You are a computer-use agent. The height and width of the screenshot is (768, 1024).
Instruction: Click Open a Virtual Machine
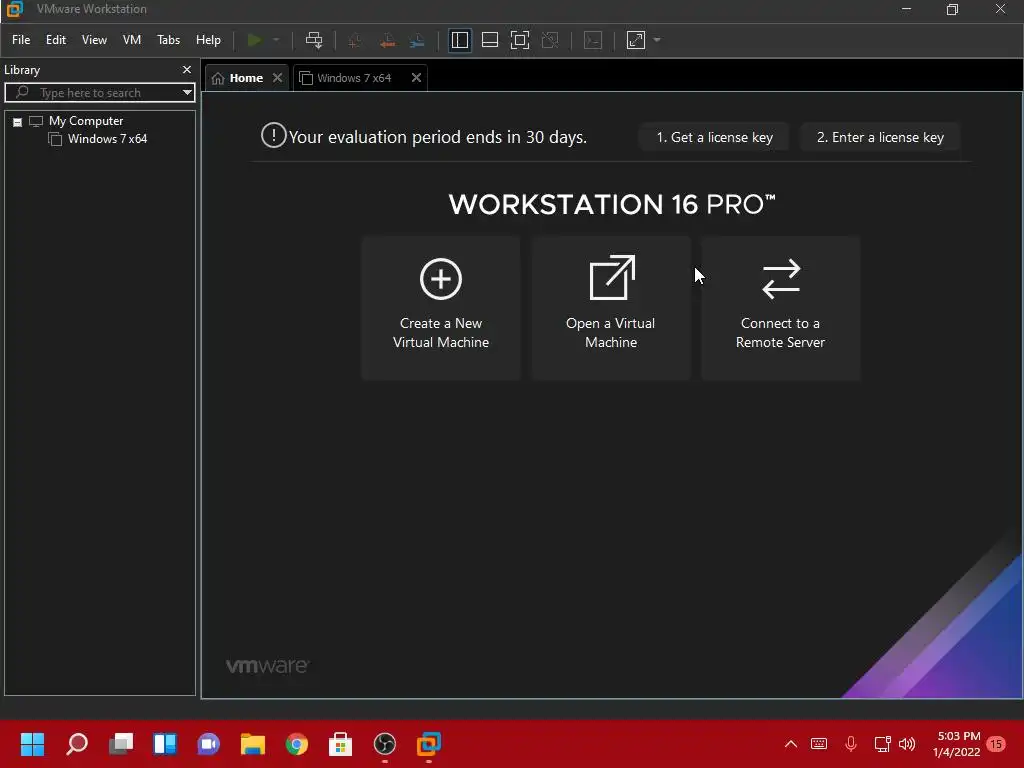click(611, 308)
